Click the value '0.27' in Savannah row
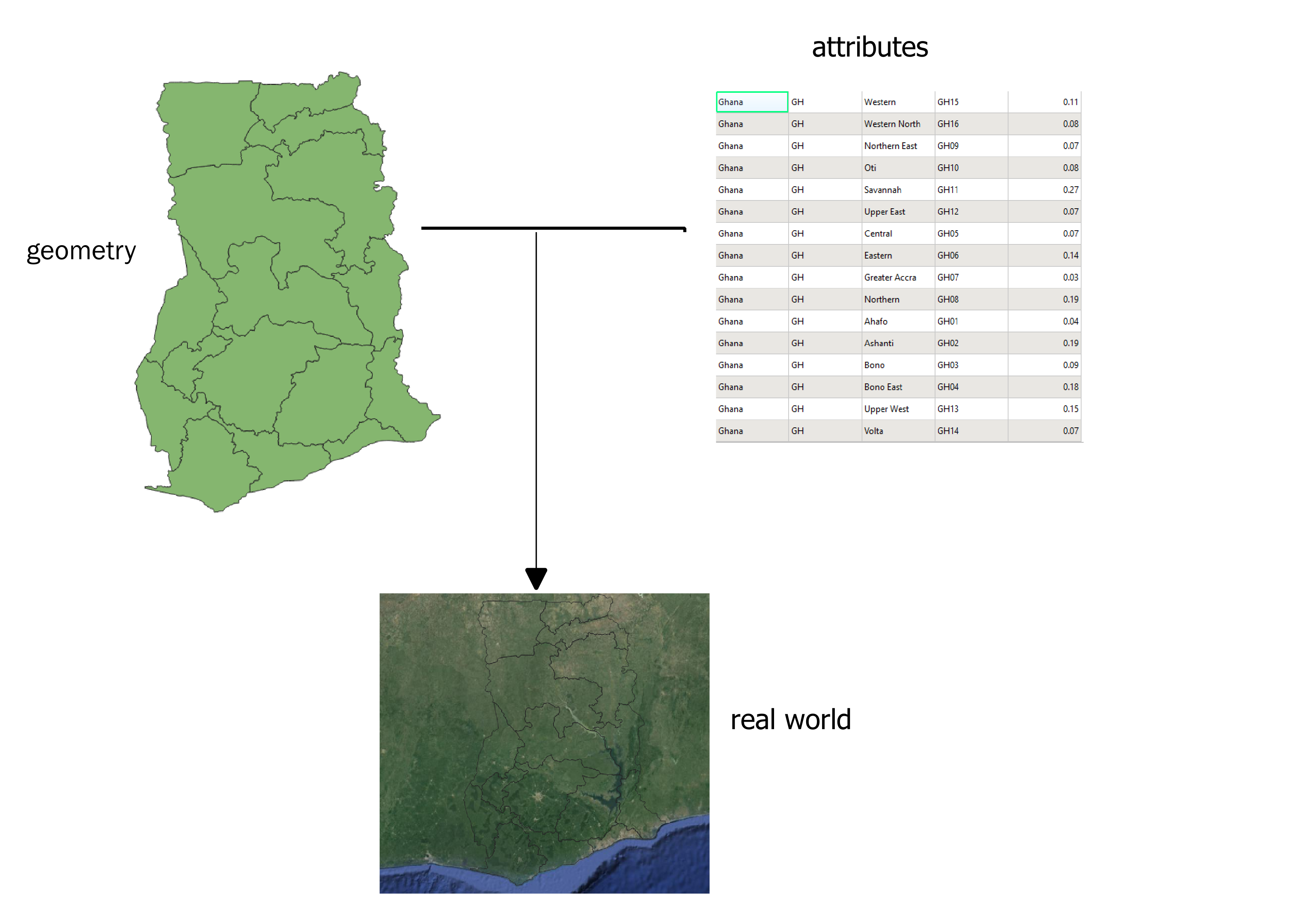The width and height of the screenshot is (1307, 924). tap(1045, 190)
